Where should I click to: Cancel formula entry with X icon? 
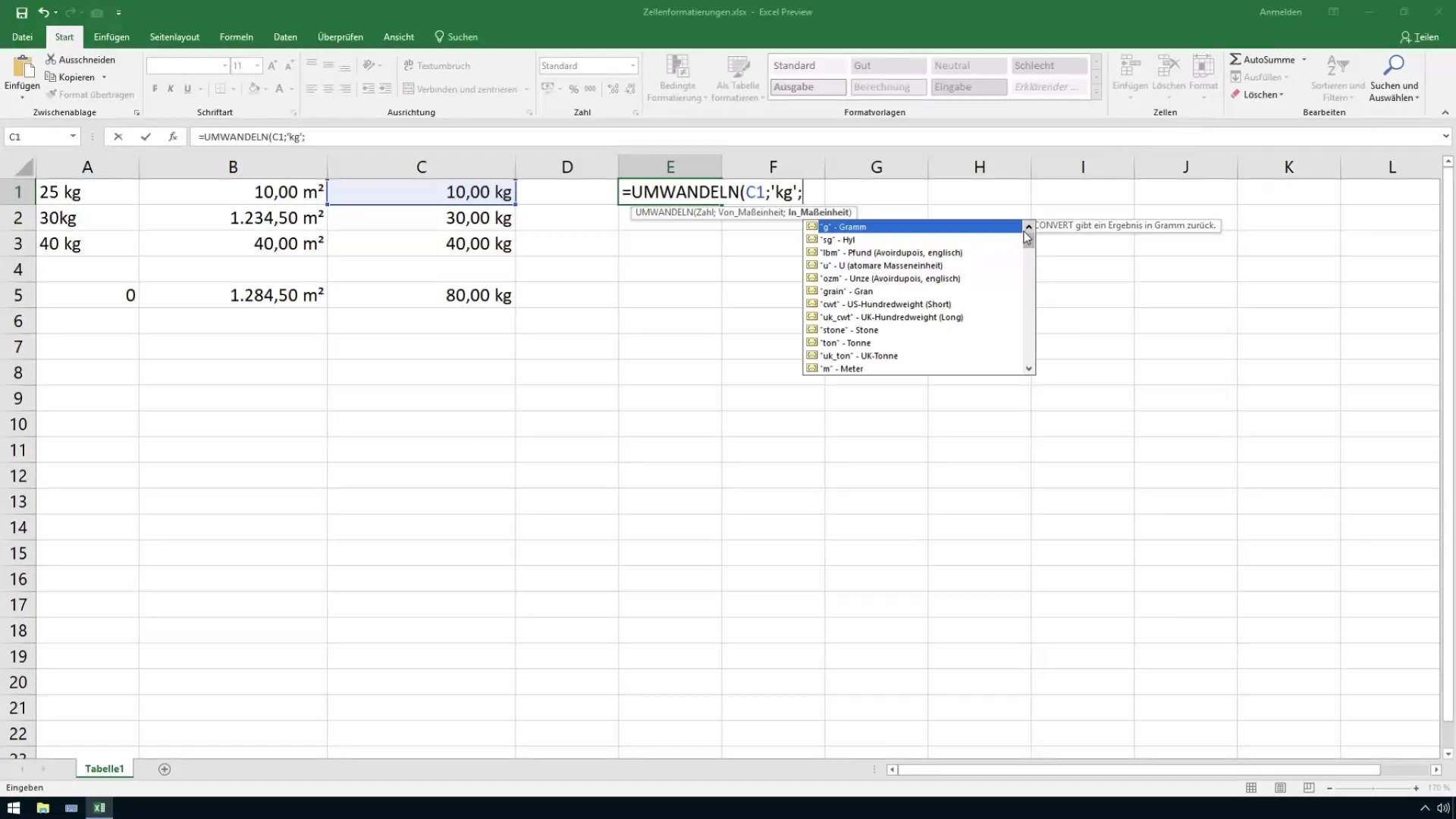tap(118, 136)
